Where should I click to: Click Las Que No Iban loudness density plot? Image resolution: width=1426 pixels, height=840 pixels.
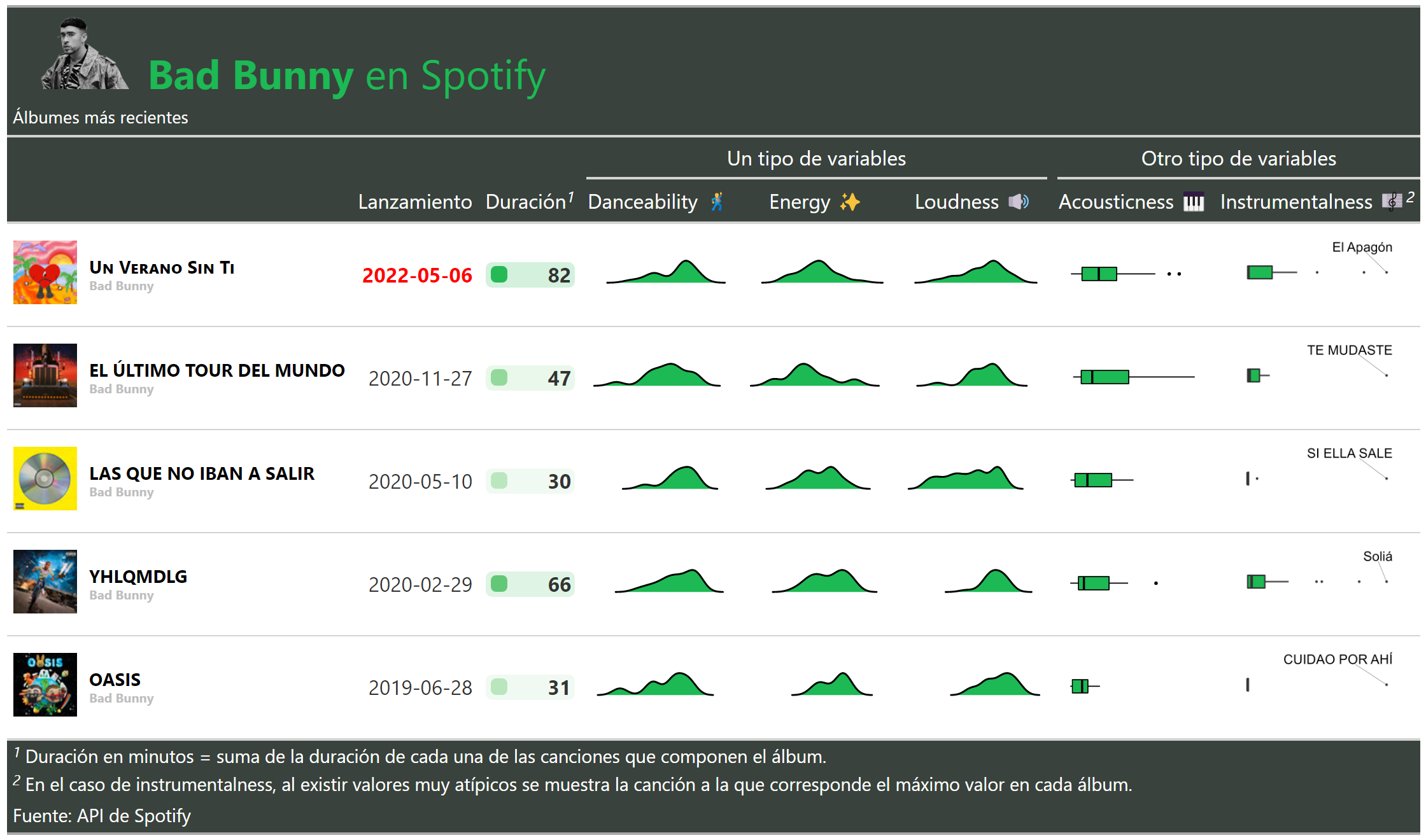pyautogui.click(x=966, y=478)
